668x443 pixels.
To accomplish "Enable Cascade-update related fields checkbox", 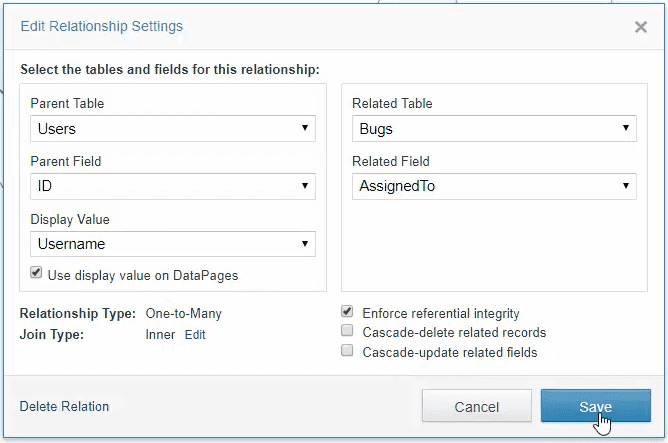I will point(348,351).
